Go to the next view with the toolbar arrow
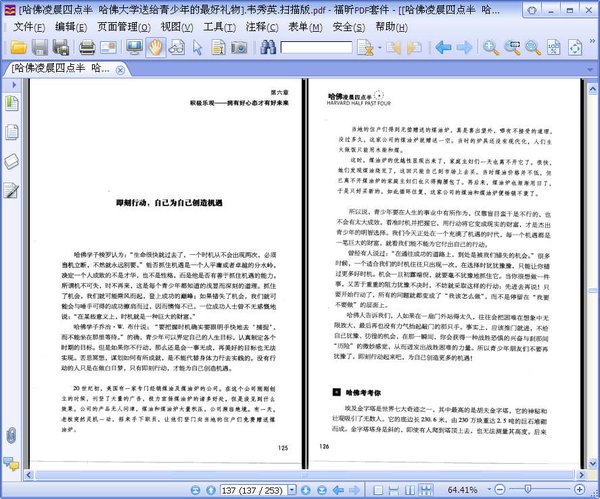This screenshot has width=600, height=499. (x=464, y=47)
